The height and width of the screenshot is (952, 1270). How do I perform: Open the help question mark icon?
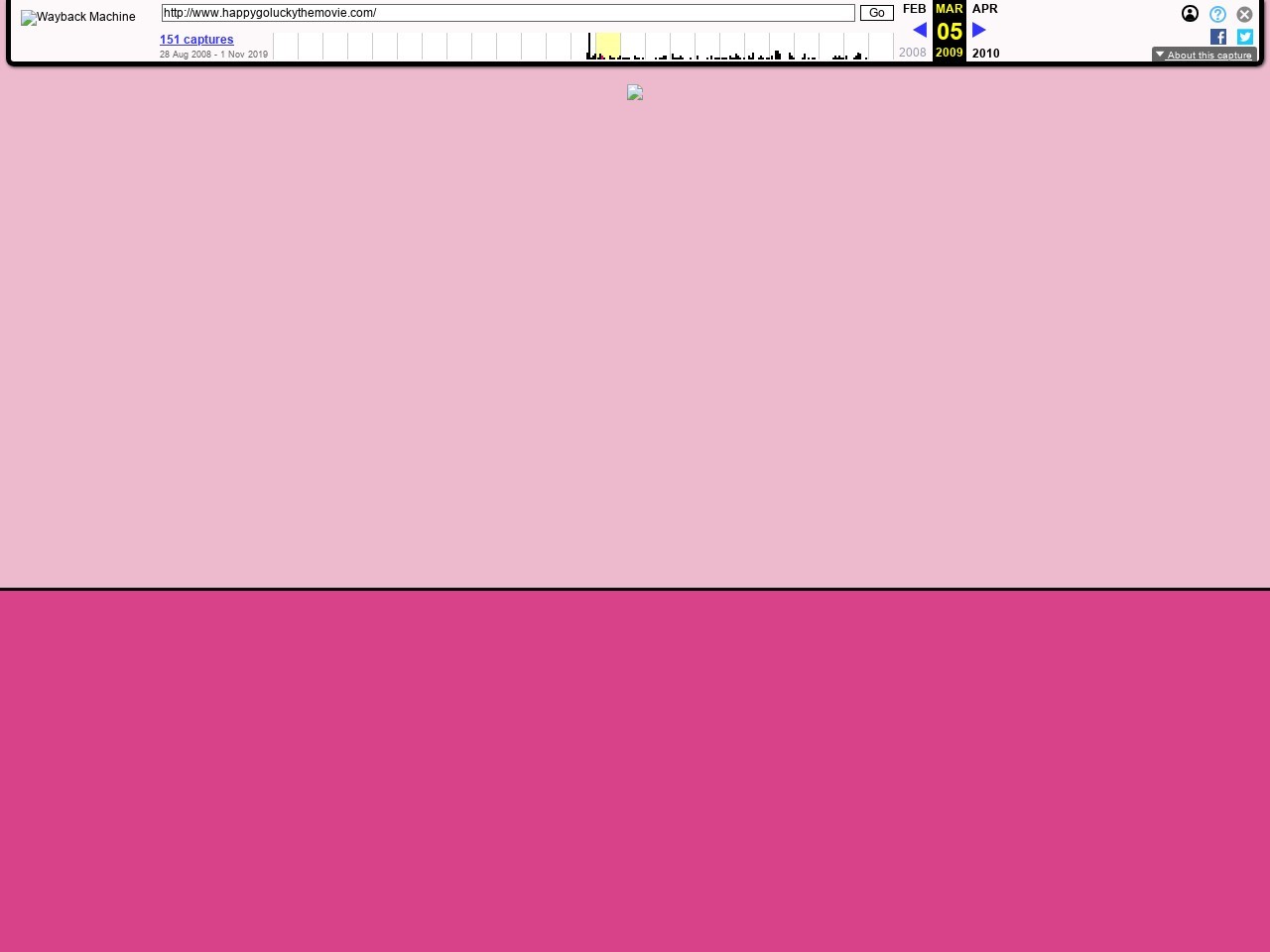point(1217,14)
